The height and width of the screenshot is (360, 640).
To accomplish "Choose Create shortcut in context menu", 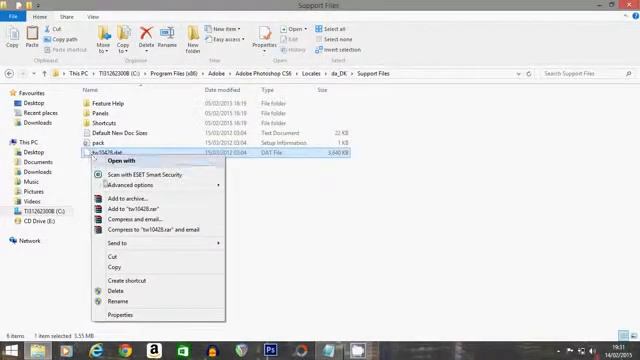I will [158, 281].
